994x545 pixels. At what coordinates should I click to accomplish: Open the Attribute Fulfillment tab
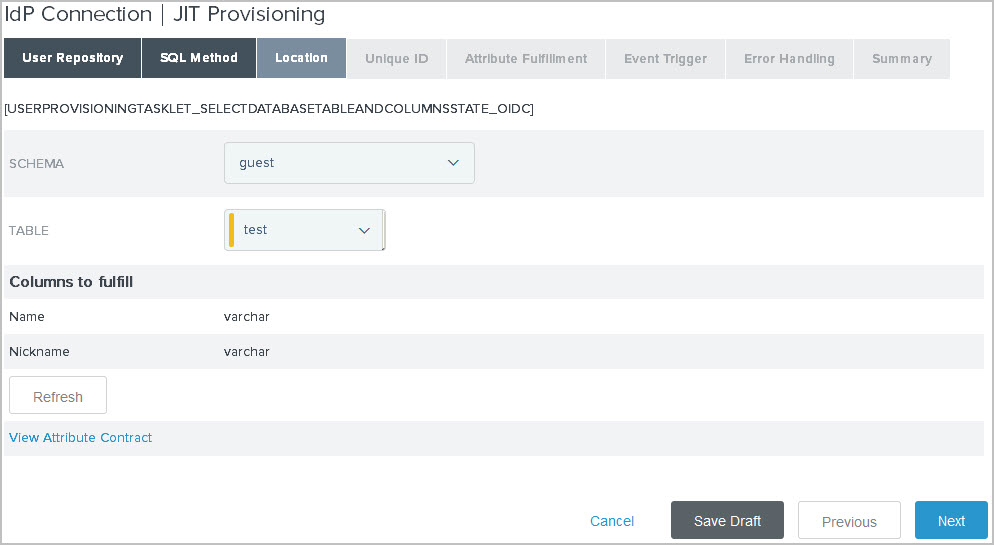526,59
